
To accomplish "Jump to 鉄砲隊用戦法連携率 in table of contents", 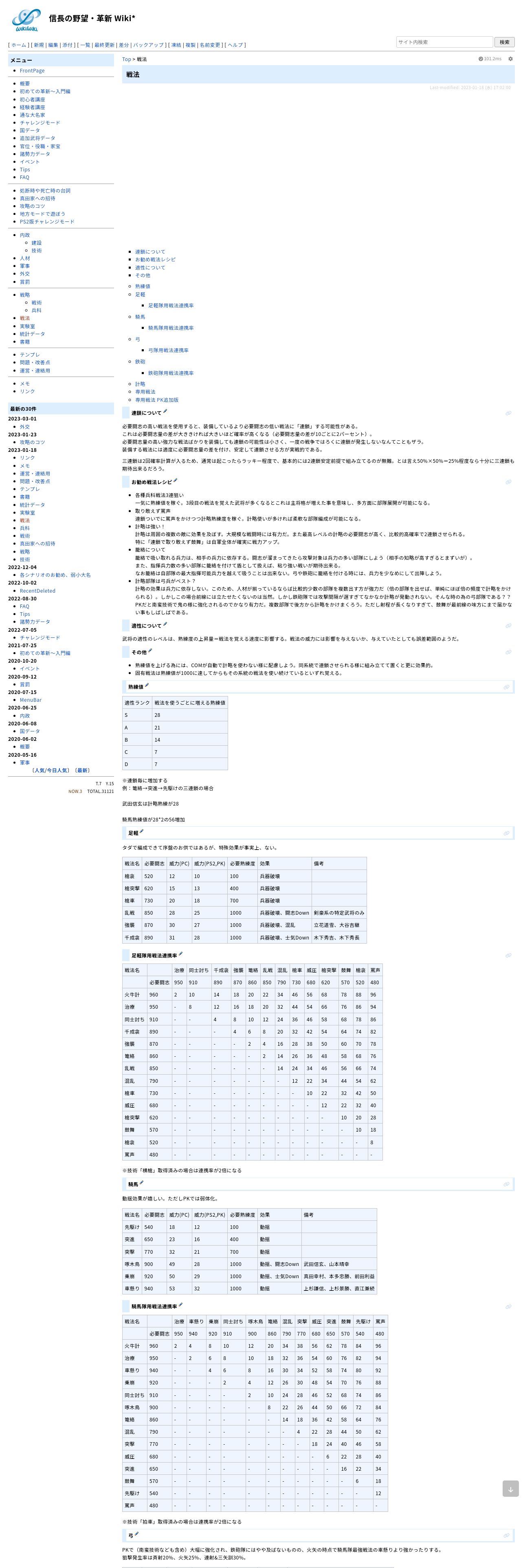I will (171, 373).
